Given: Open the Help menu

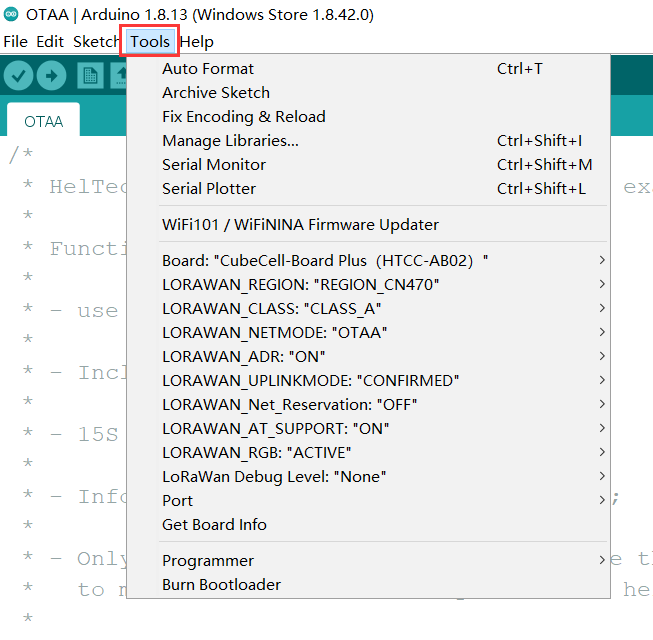Looking at the screenshot, I should pos(197,42).
